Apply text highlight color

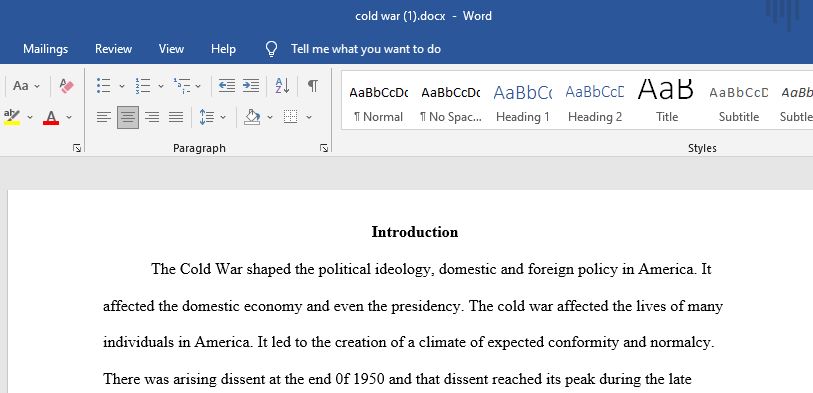point(12,117)
